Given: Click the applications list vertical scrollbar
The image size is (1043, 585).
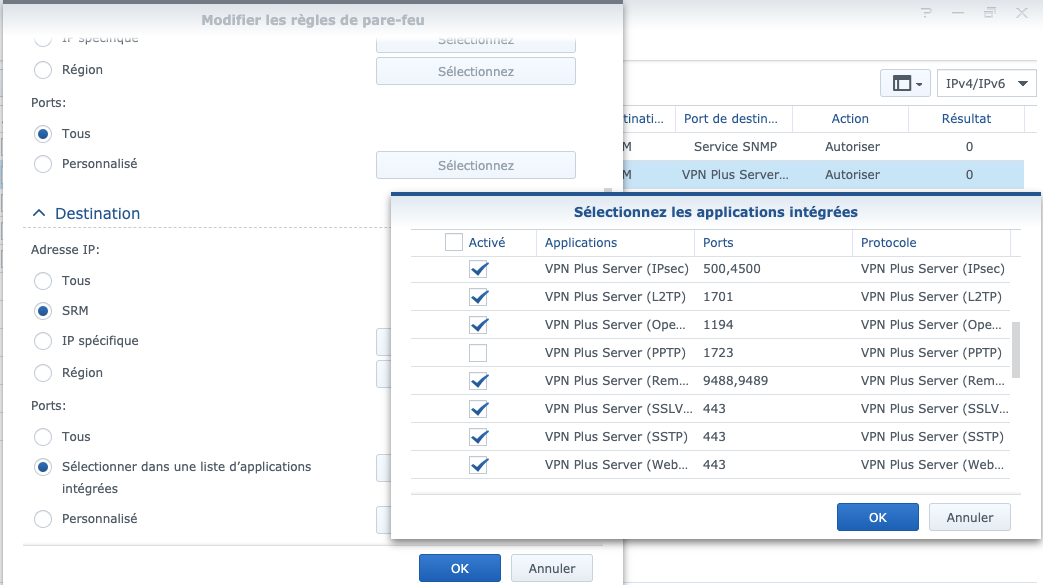Looking at the screenshot, I should (1016, 350).
